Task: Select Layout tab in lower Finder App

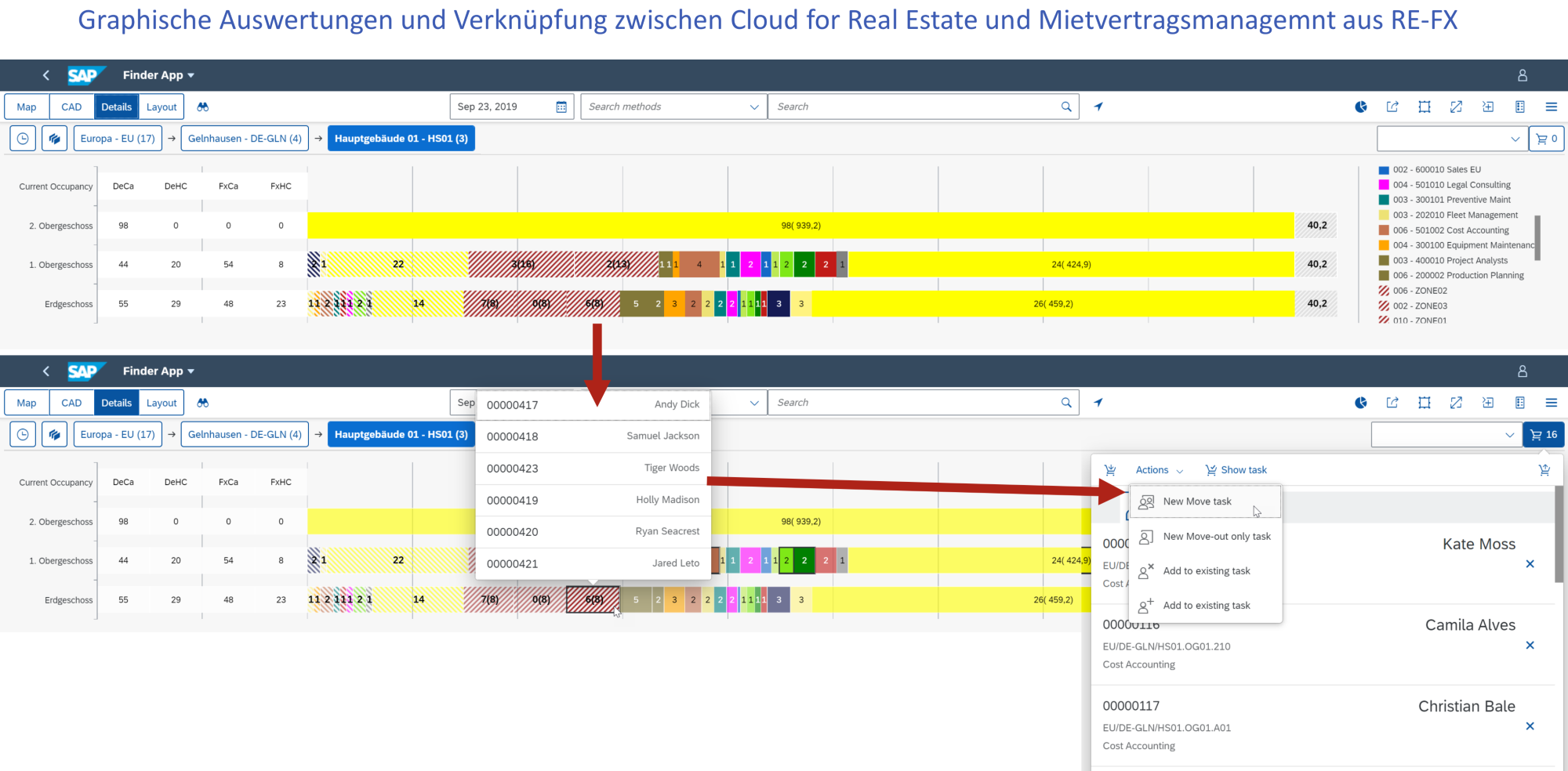Action: point(162,403)
